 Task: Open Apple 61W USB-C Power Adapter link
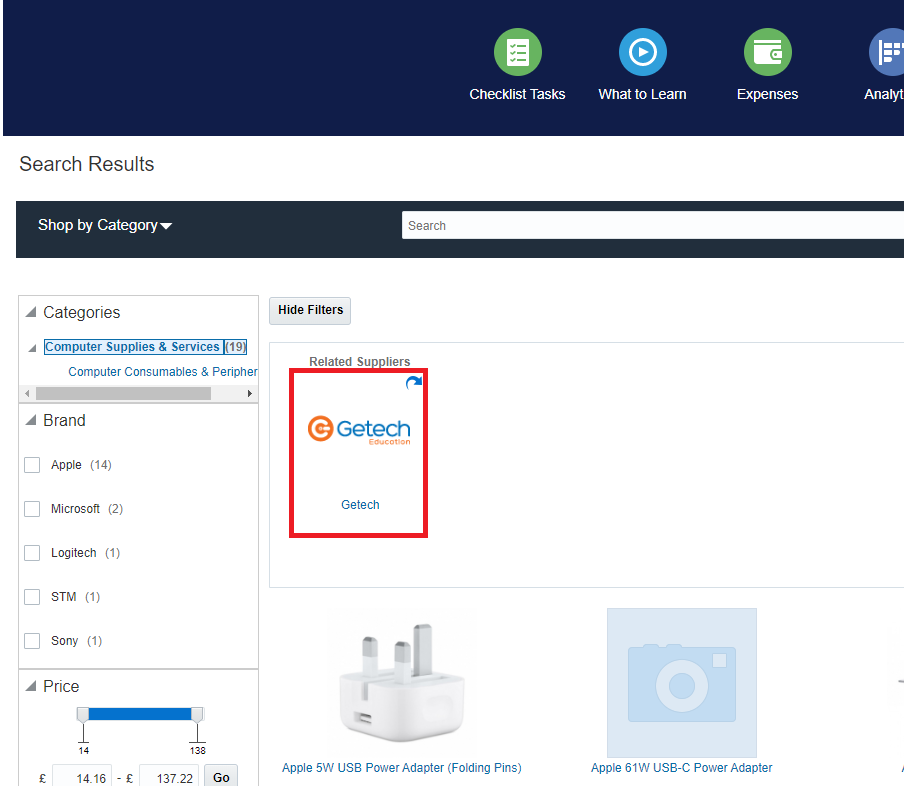681,768
